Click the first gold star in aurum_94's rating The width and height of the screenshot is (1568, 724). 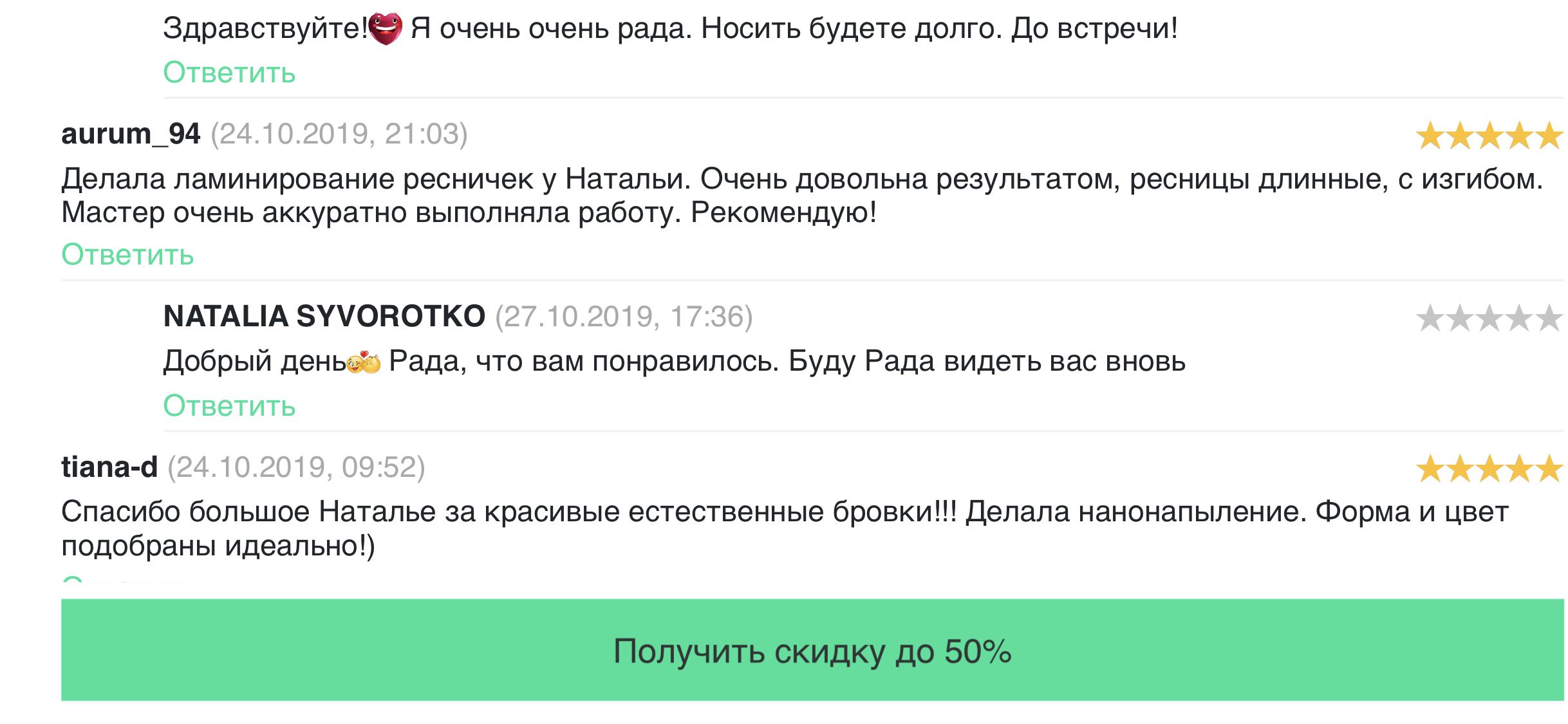click(1430, 136)
